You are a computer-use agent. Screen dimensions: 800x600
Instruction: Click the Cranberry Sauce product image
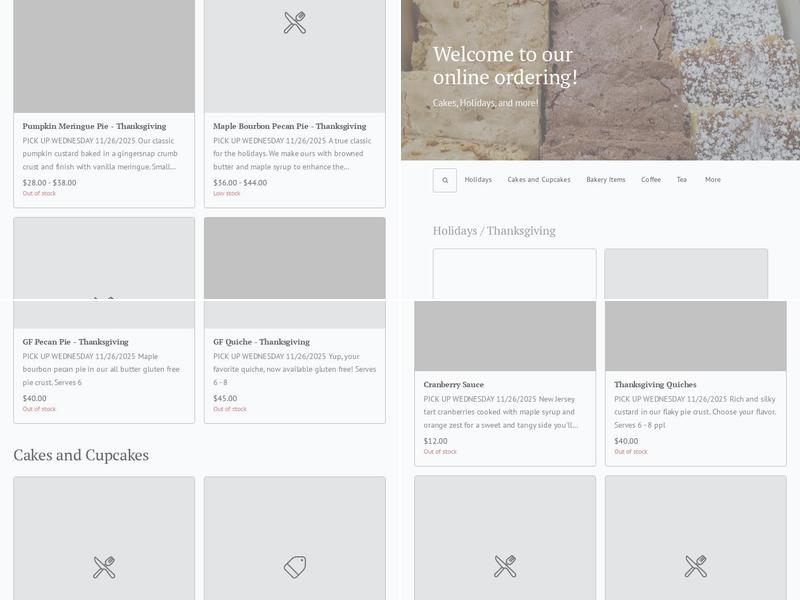pos(505,335)
